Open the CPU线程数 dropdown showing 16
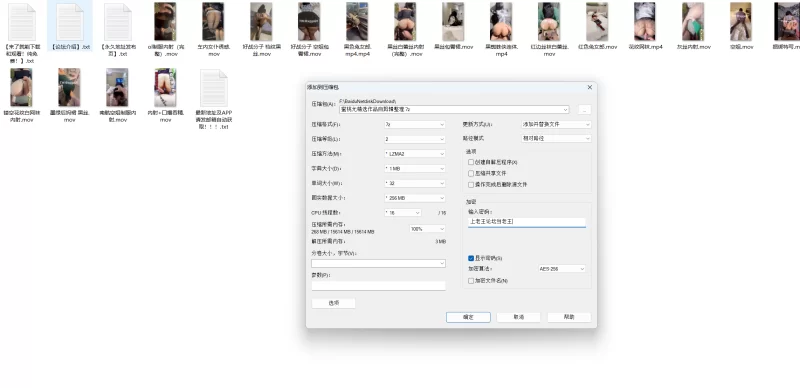800x388 pixels. pos(403,213)
